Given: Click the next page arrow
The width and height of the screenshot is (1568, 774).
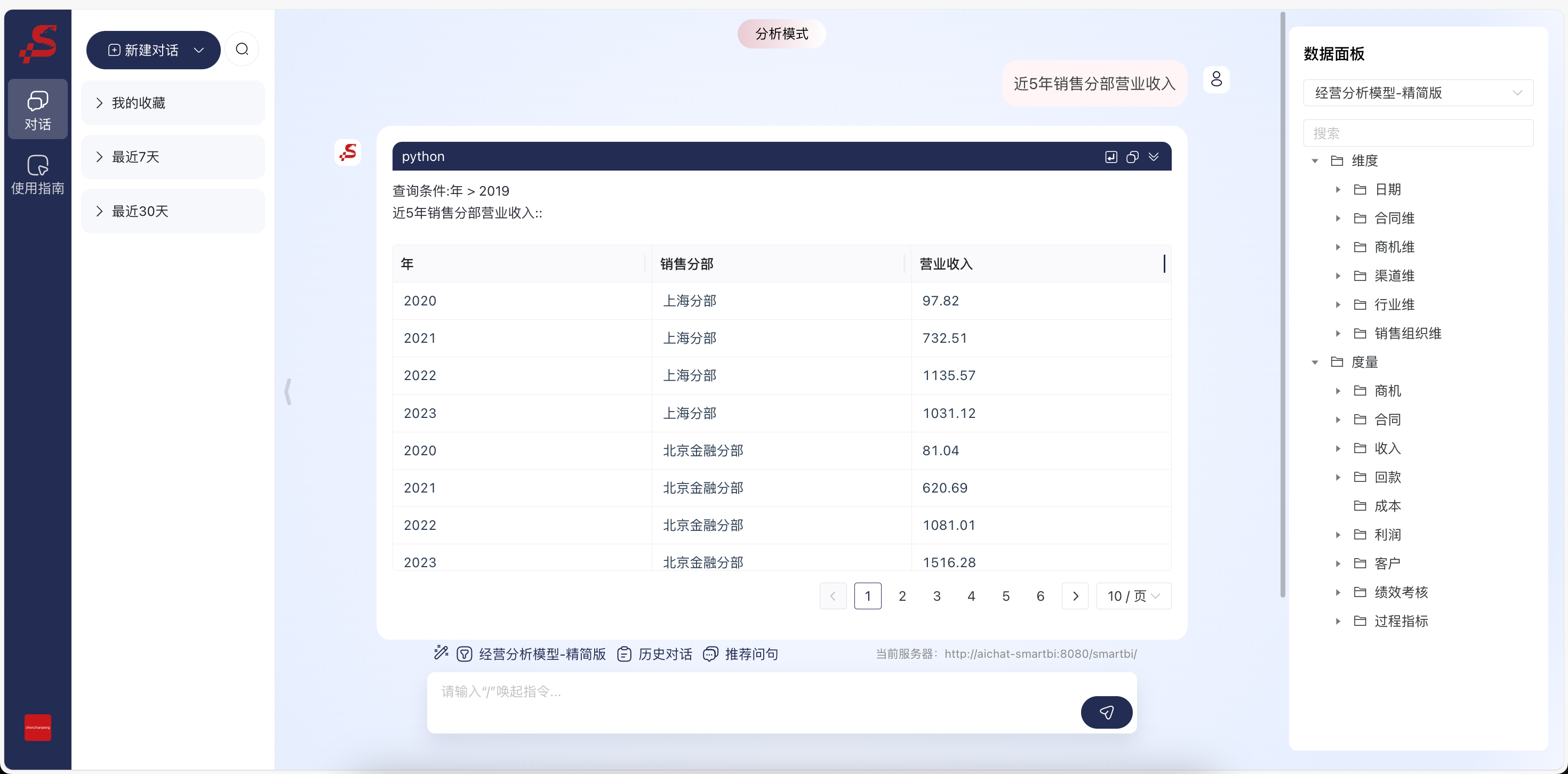Looking at the screenshot, I should [1075, 596].
